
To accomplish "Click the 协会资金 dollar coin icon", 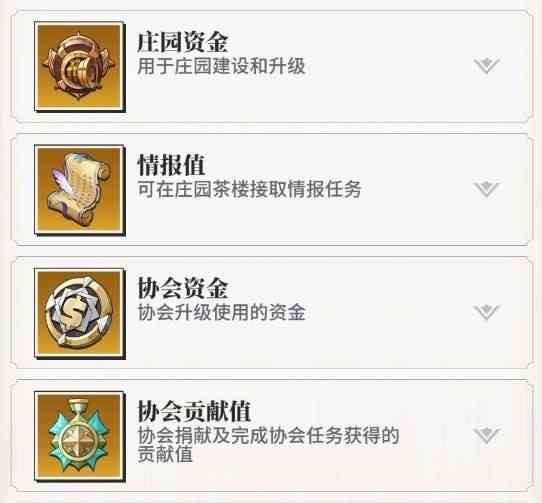I will point(80,313).
